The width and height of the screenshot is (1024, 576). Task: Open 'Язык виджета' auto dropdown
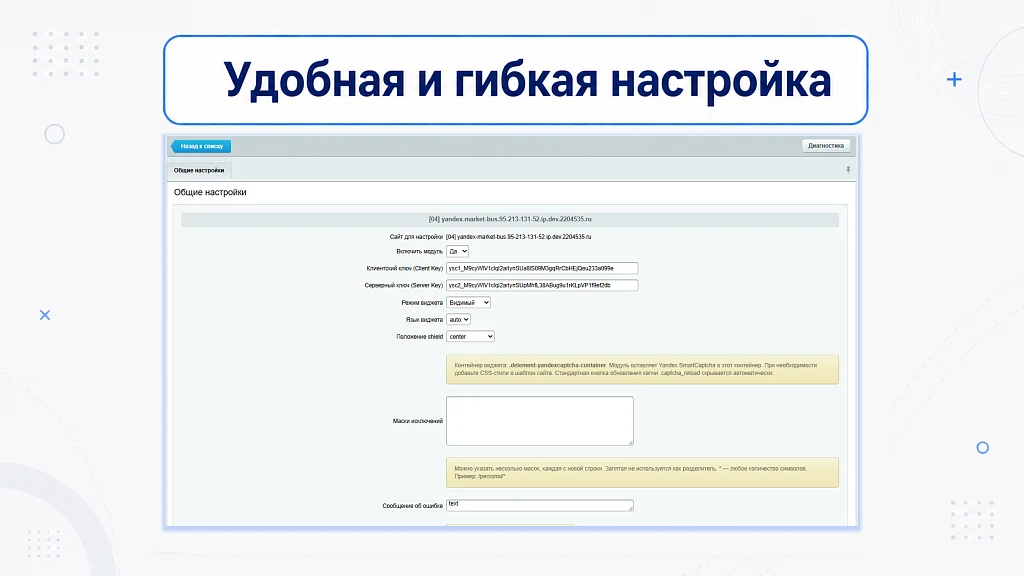[458, 319]
